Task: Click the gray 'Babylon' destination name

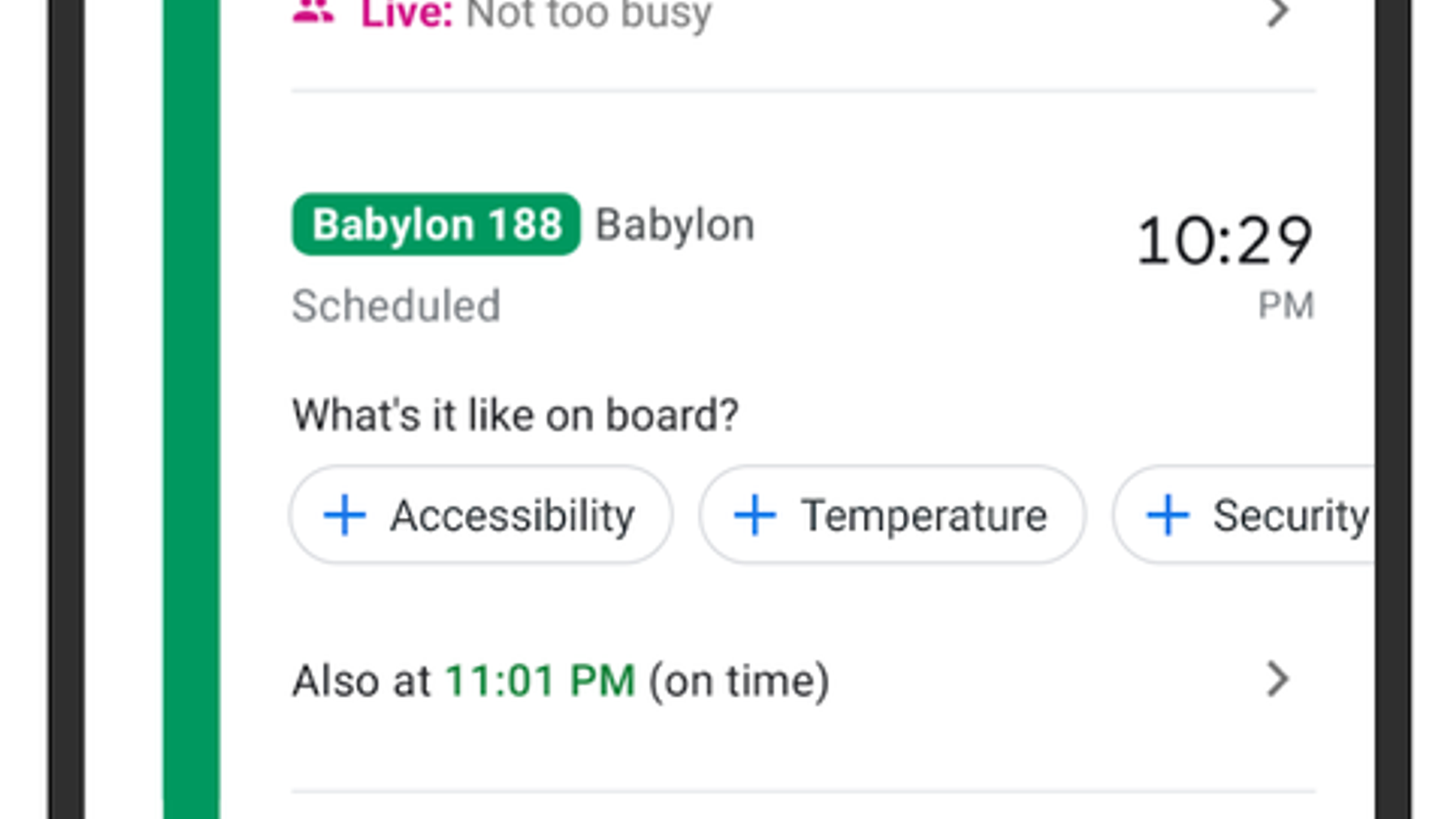Action: (x=674, y=225)
